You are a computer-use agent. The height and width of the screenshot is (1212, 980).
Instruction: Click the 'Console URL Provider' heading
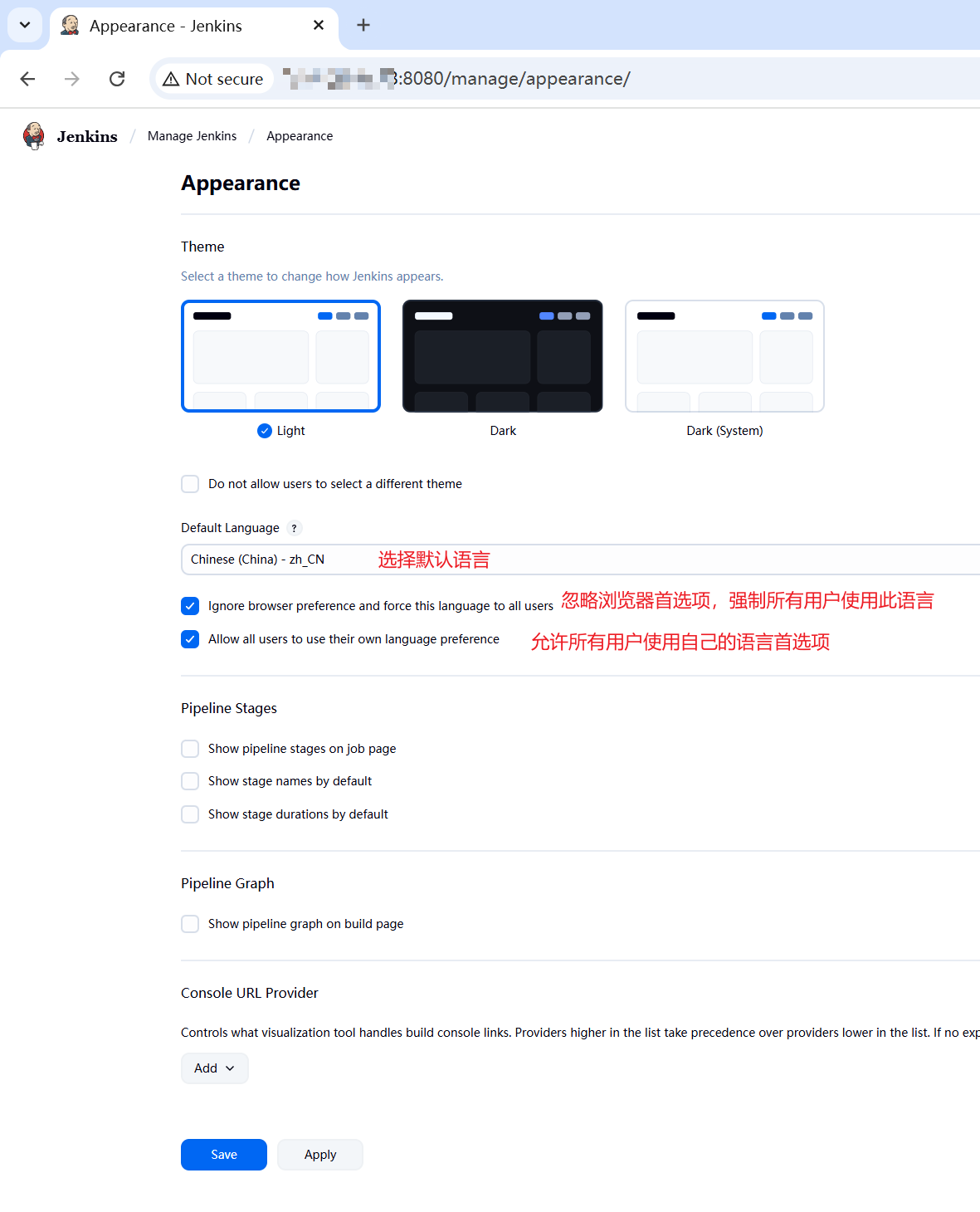coord(250,993)
